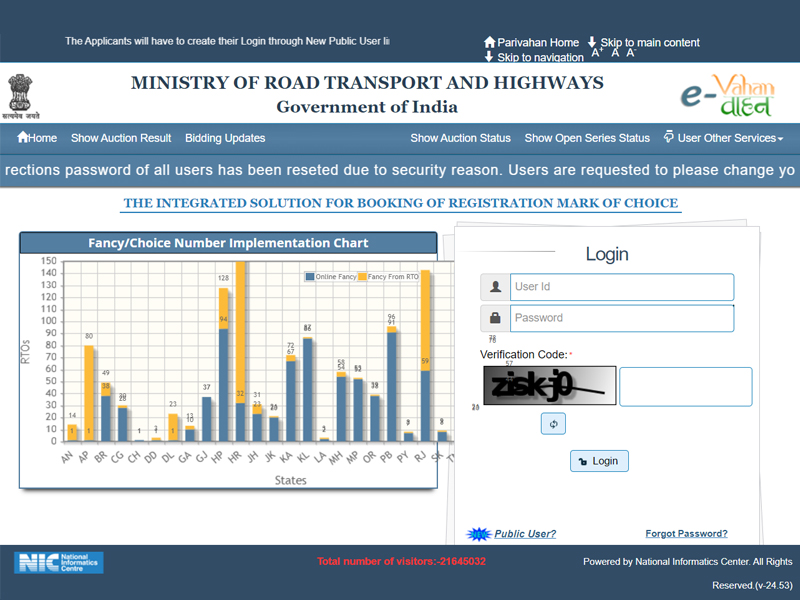Screen dimensions: 800x600
Task: Click the User Id input field
Action: (622, 287)
